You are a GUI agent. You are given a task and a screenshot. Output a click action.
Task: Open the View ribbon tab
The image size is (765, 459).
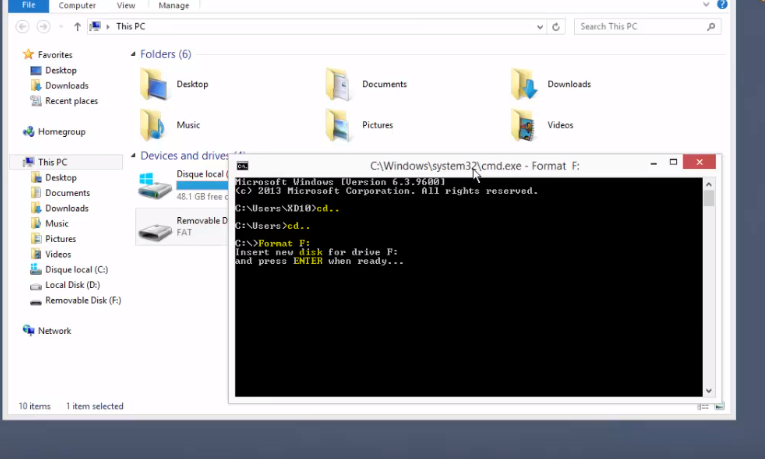point(125,5)
